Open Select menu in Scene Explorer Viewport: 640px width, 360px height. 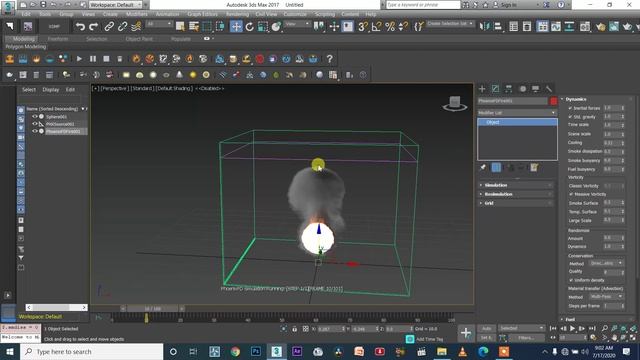(x=29, y=89)
